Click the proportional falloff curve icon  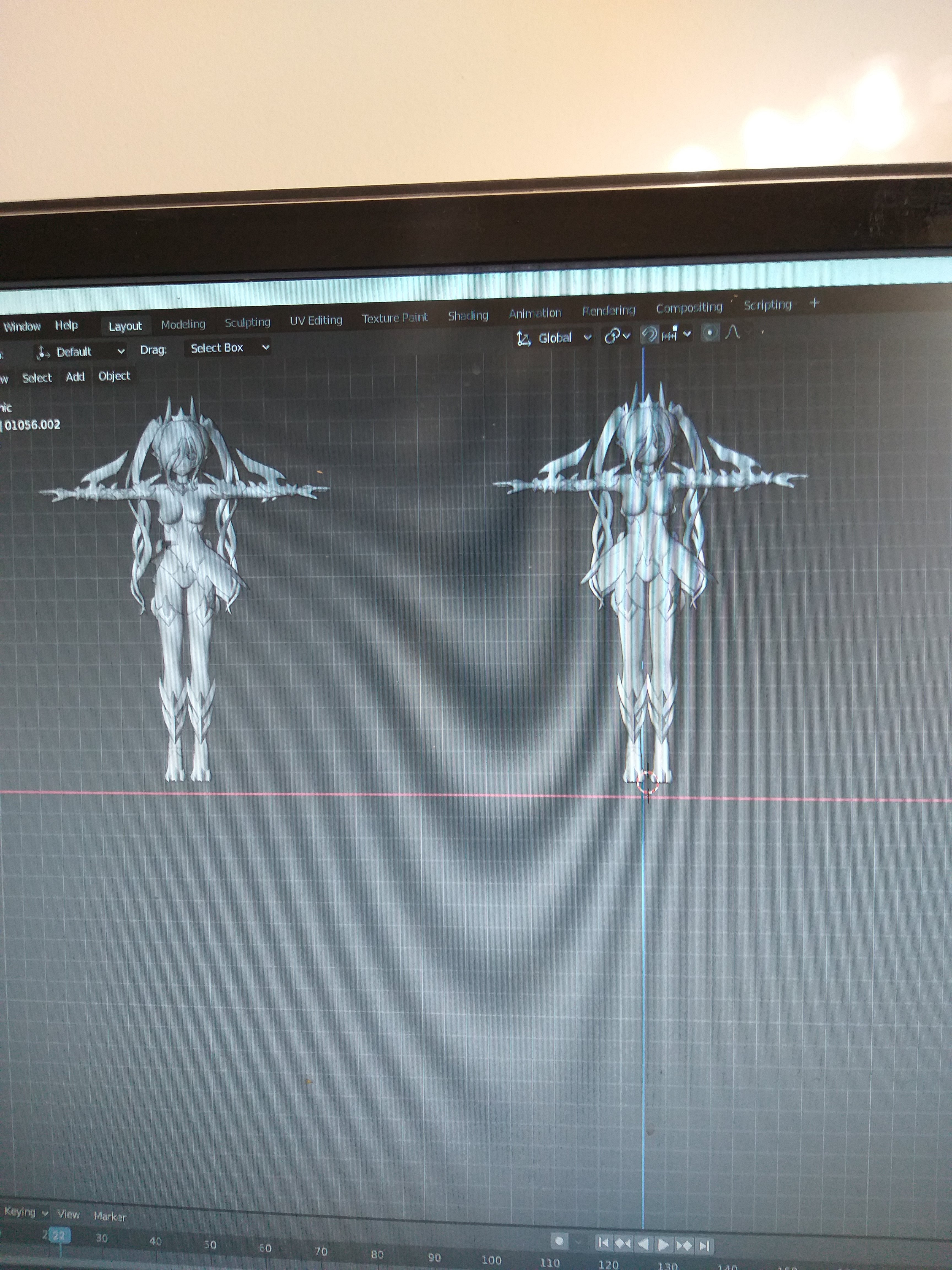click(733, 332)
